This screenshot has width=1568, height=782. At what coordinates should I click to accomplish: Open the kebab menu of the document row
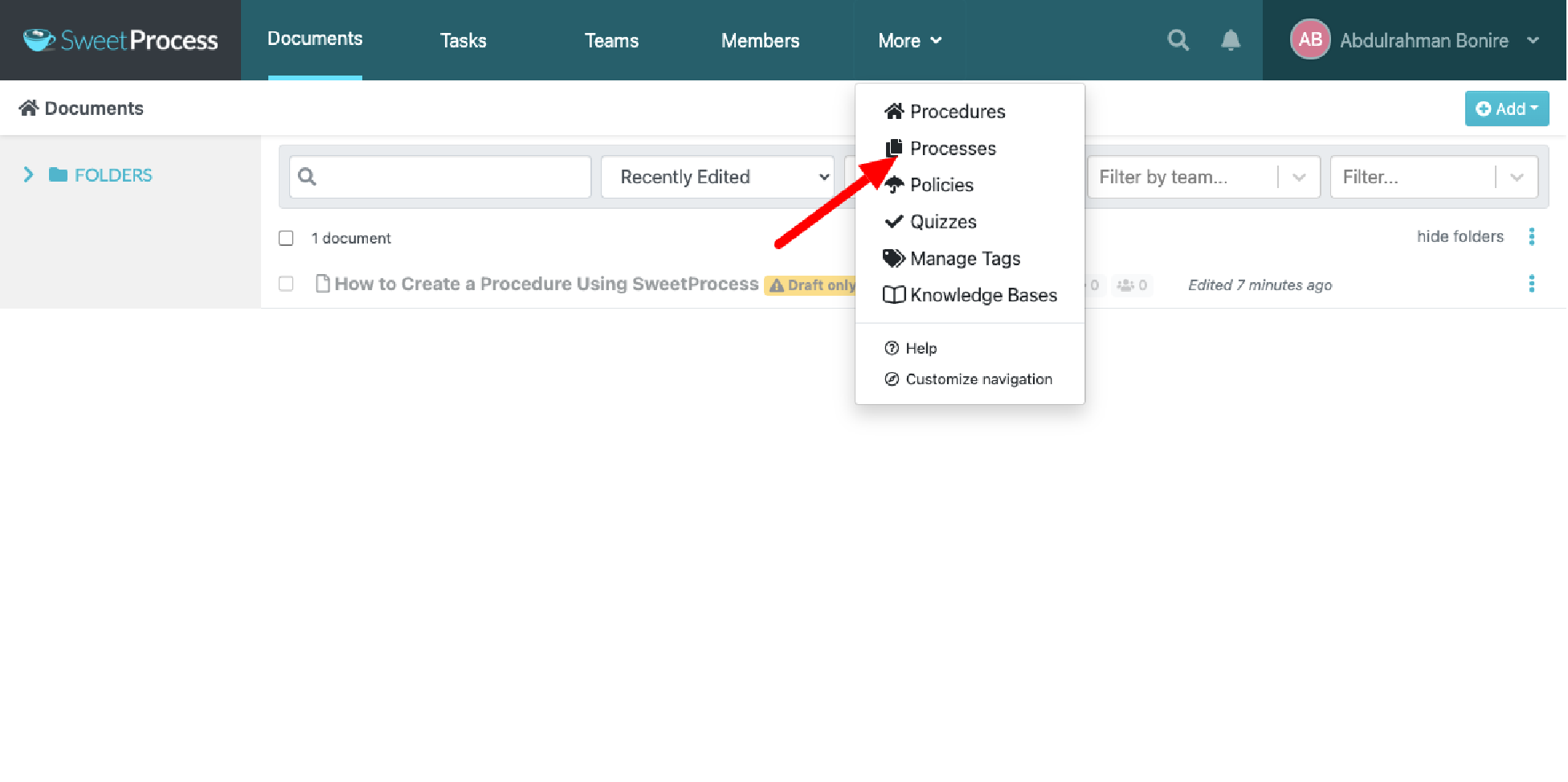pyautogui.click(x=1531, y=284)
